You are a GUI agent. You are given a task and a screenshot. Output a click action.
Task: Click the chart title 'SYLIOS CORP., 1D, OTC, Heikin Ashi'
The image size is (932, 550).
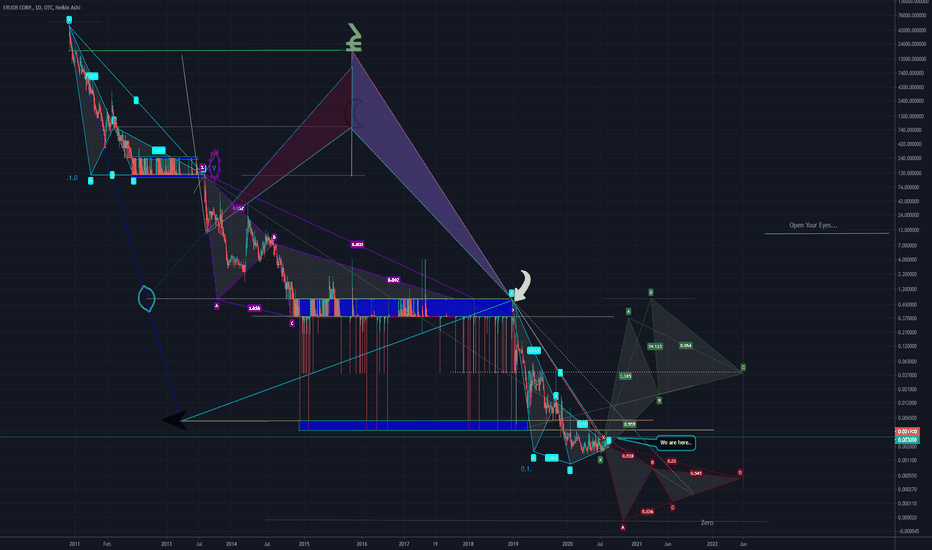click(42, 7)
